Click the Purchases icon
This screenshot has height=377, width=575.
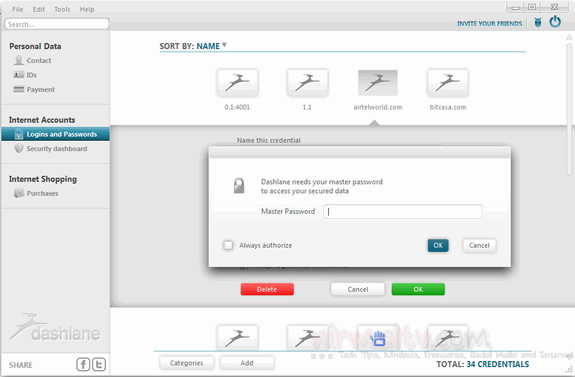click(x=18, y=193)
